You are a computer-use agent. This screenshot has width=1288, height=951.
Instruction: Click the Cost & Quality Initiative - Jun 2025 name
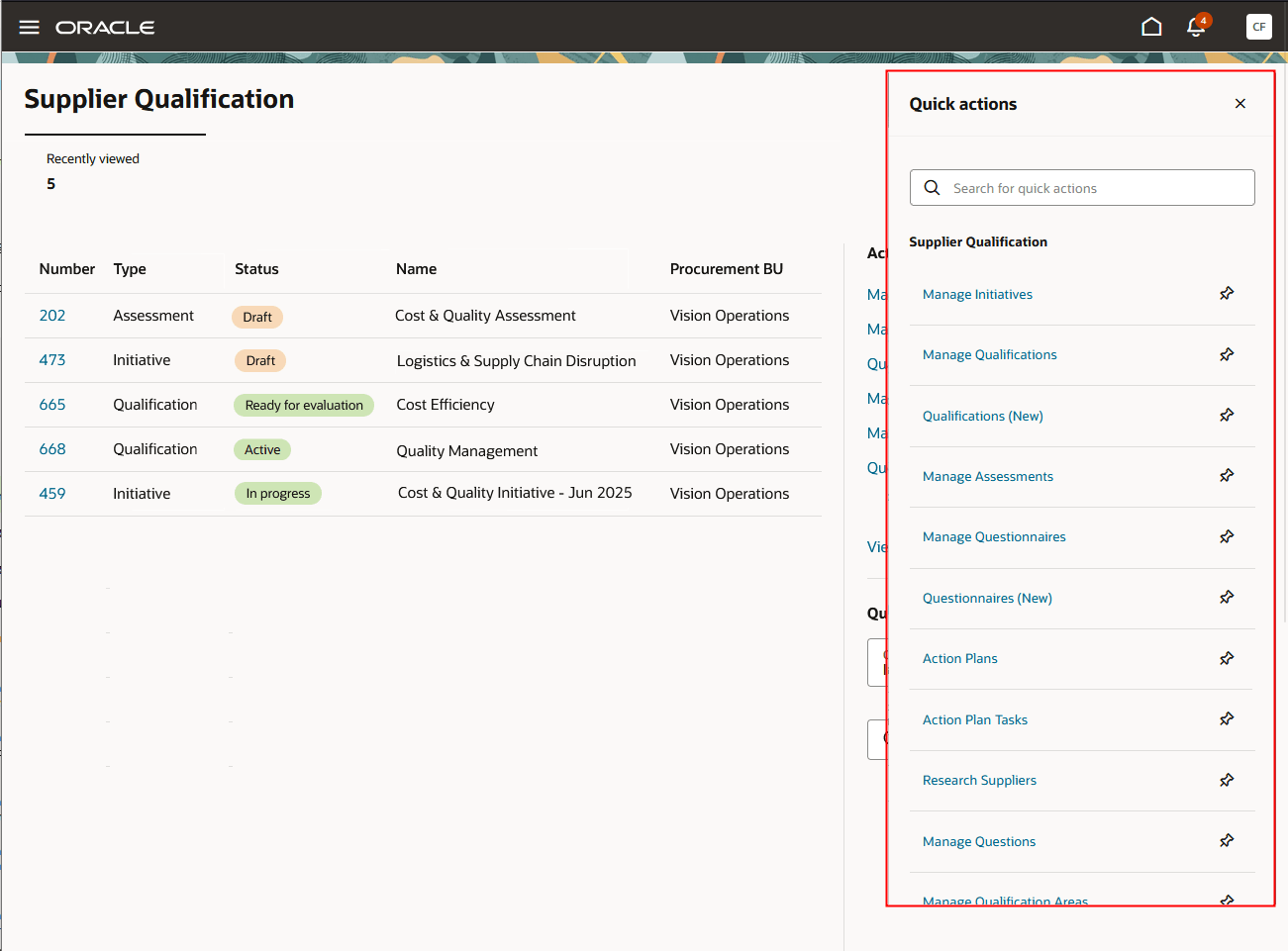[x=515, y=493]
